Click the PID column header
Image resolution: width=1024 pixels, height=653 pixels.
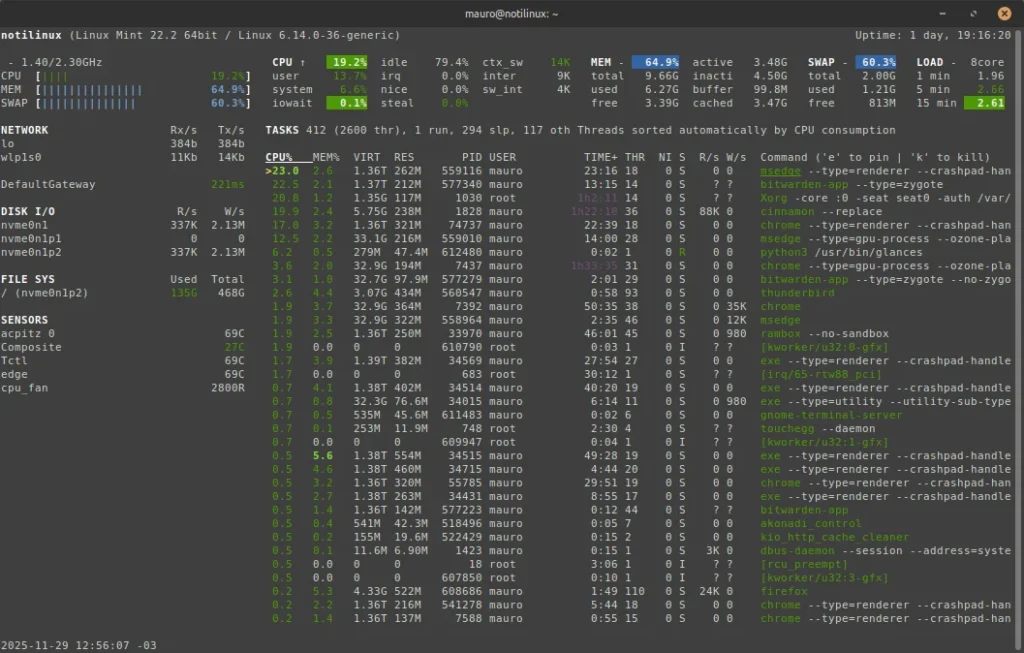(x=472, y=157)
